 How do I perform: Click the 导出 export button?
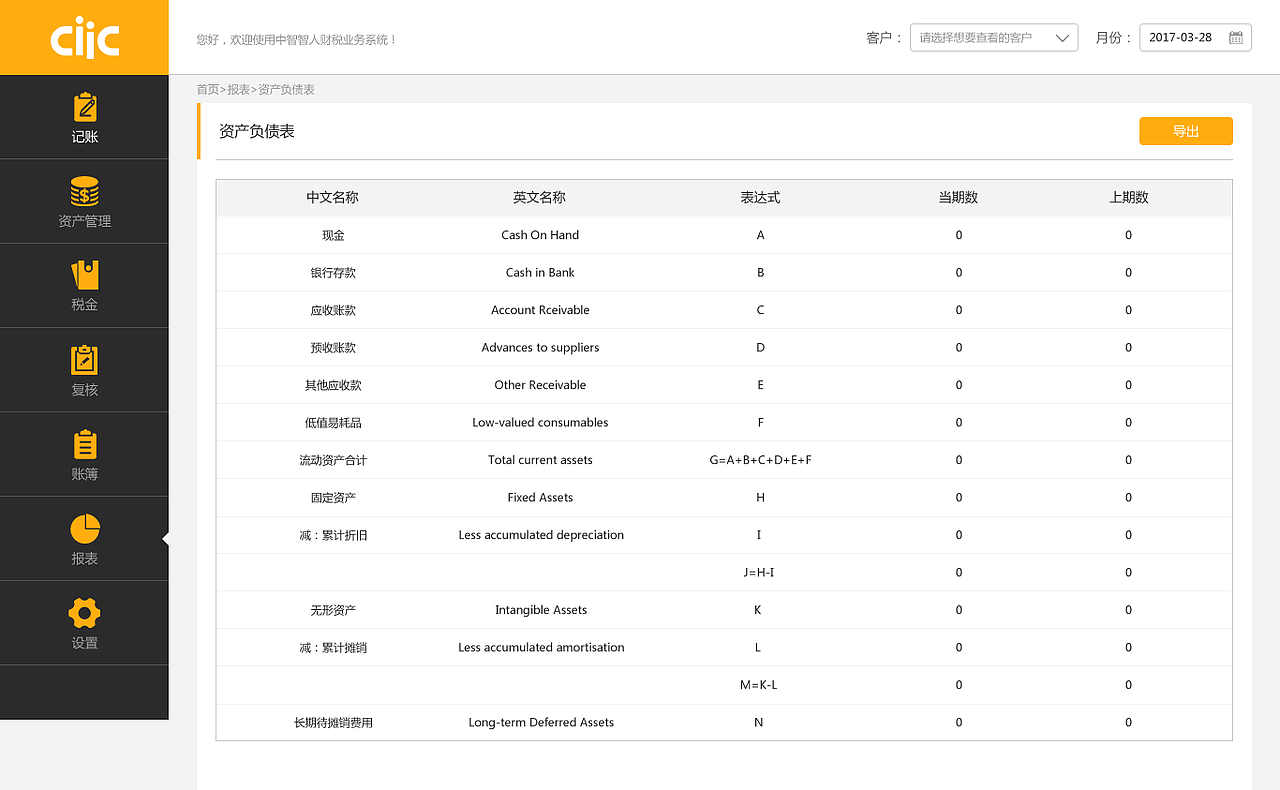1186,131
